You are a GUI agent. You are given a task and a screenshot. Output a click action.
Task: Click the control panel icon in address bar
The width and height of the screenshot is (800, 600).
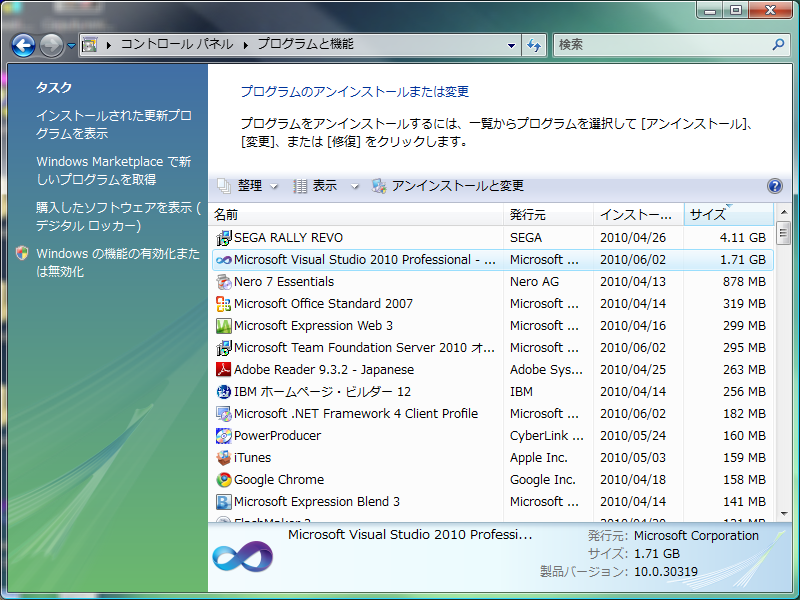tap(90, 45)
